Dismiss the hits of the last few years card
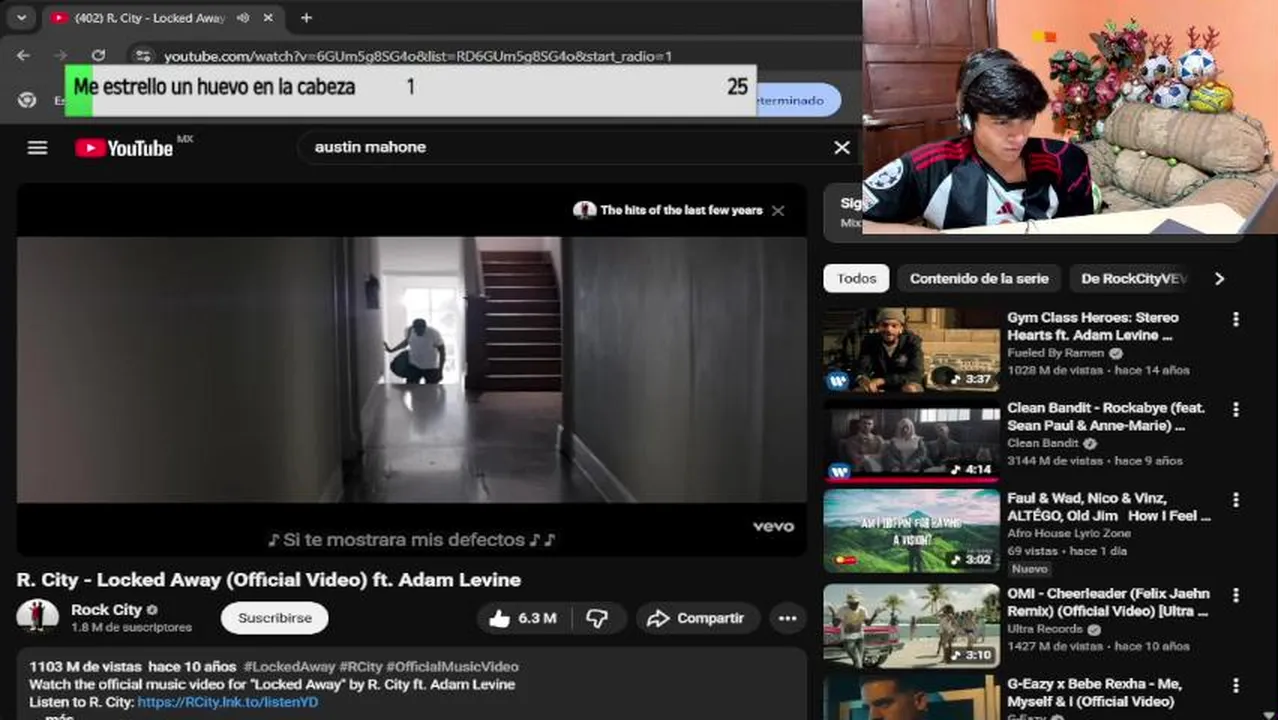This screenshot has height=720, width=1278. [x=778, y=211]
